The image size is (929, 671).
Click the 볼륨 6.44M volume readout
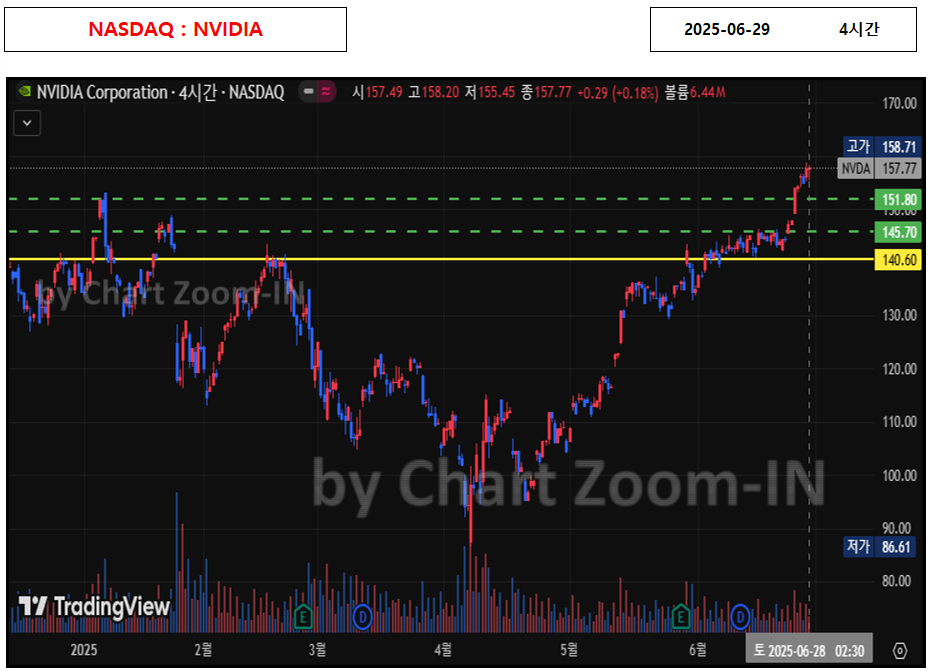click(x=695, y=92)
